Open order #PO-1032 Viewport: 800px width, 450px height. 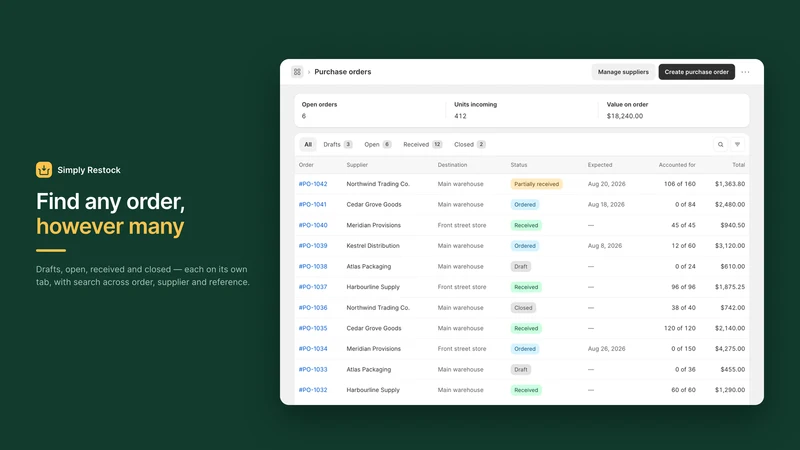pyautogui.click(x=313, y=390)
